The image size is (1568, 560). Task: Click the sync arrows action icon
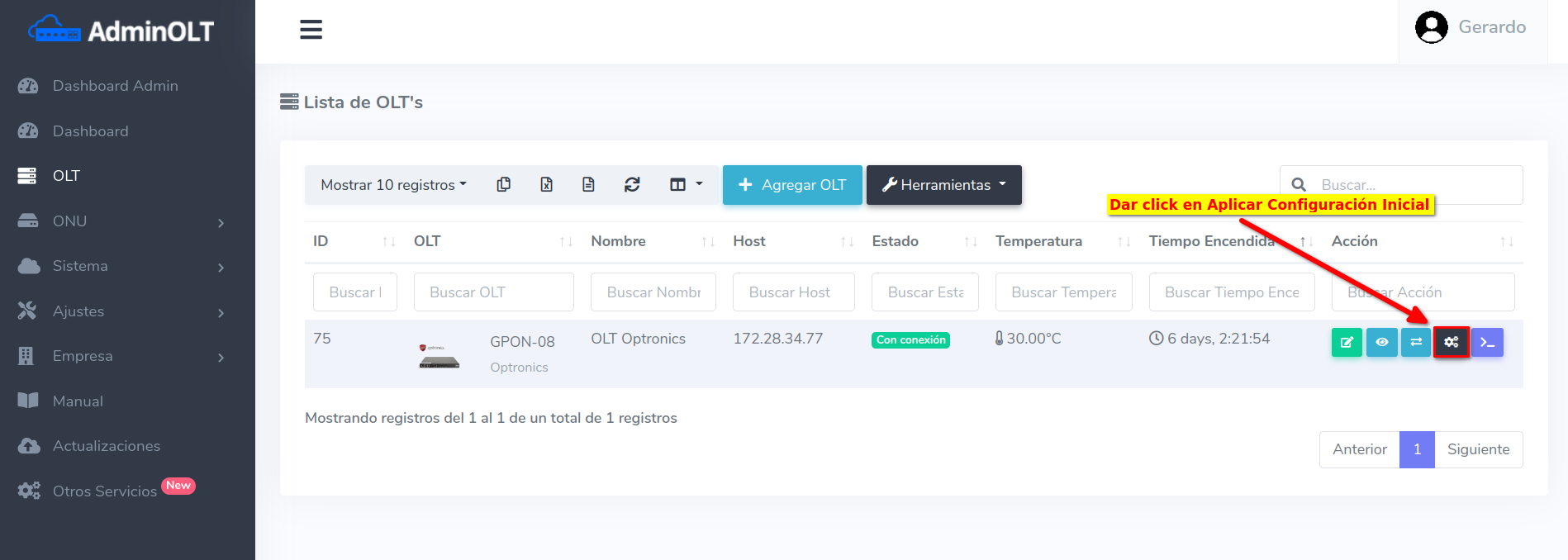point(1416,342)
